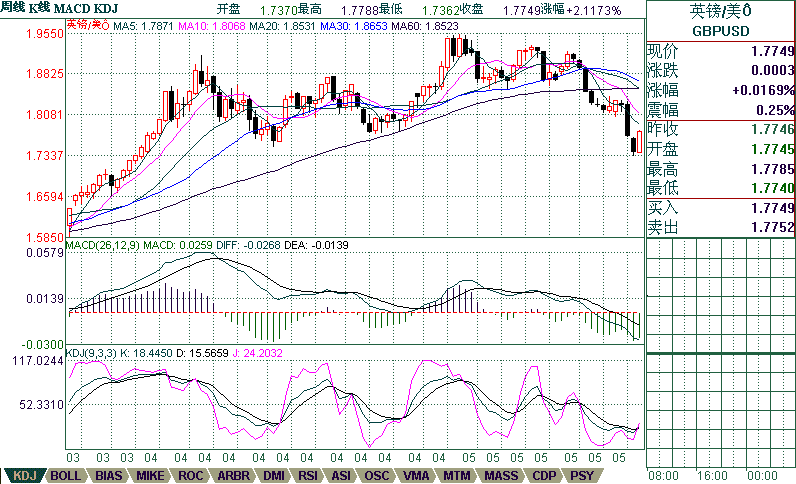Screen dimensions: 796x484
Task: Click the MA10: 1.8068 legend
Action: tap(212, 26)
